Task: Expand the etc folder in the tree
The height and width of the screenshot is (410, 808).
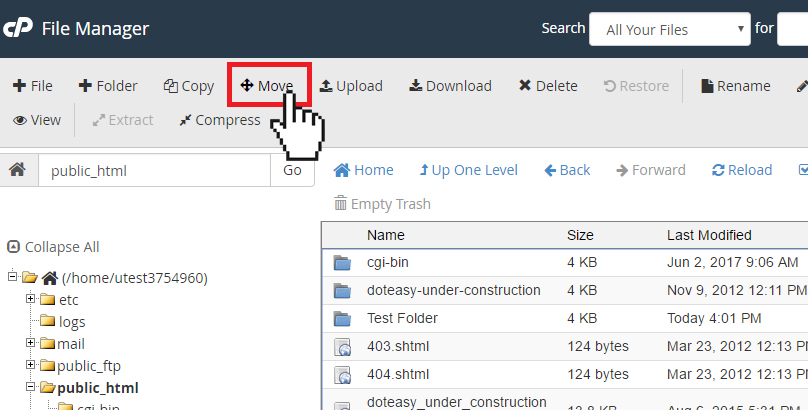Action: point(30,299)
